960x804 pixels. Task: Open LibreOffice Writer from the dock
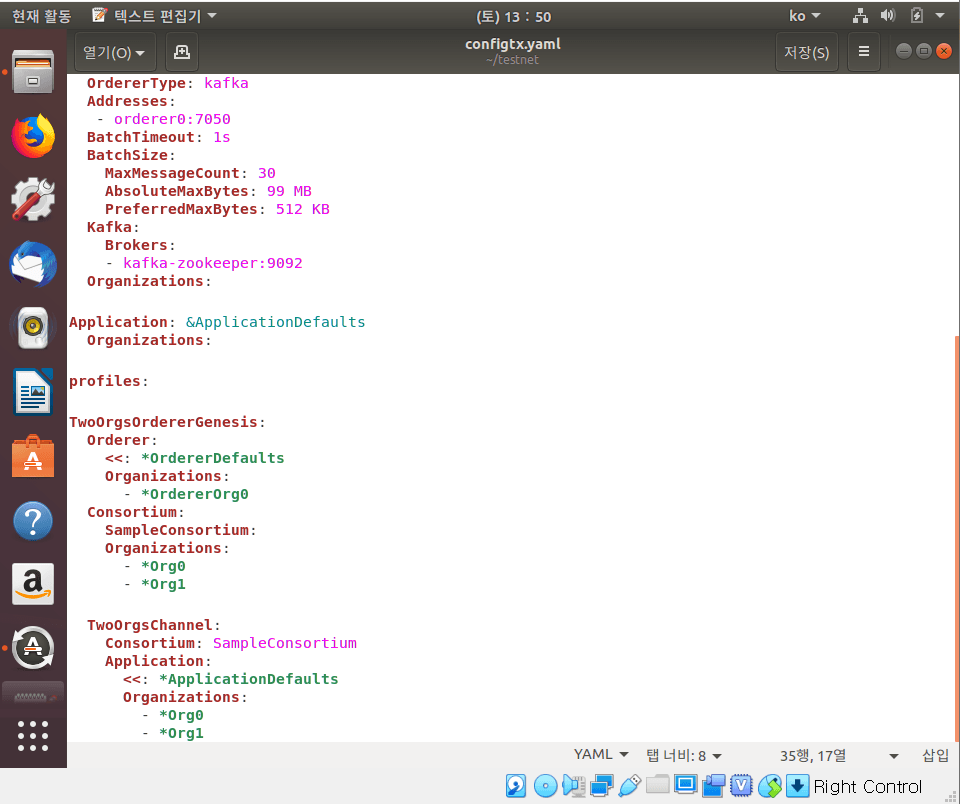(33, 392)
